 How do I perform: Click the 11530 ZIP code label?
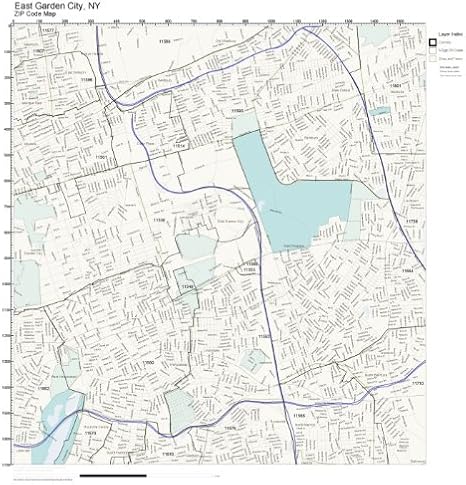click(159, 220)
